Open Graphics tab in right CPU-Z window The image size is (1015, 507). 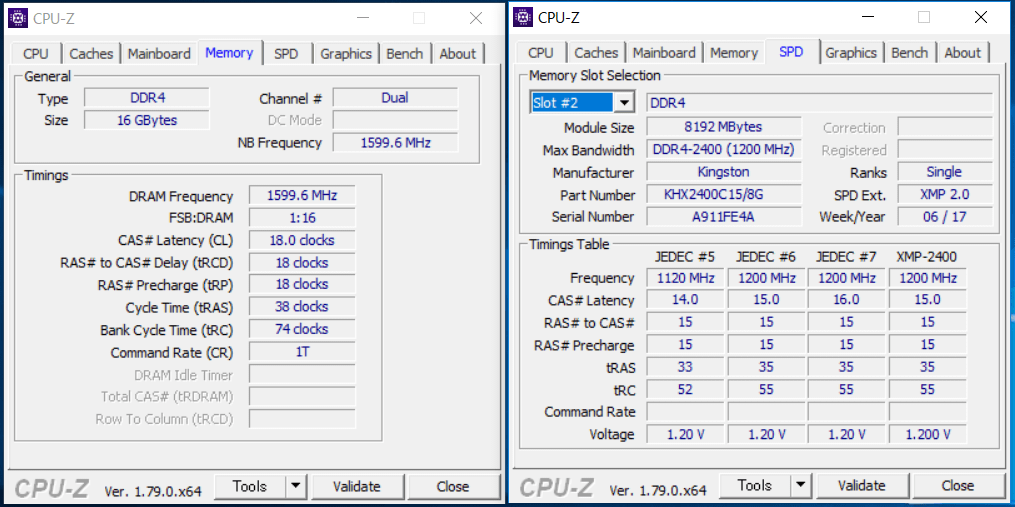coord(851,52)
